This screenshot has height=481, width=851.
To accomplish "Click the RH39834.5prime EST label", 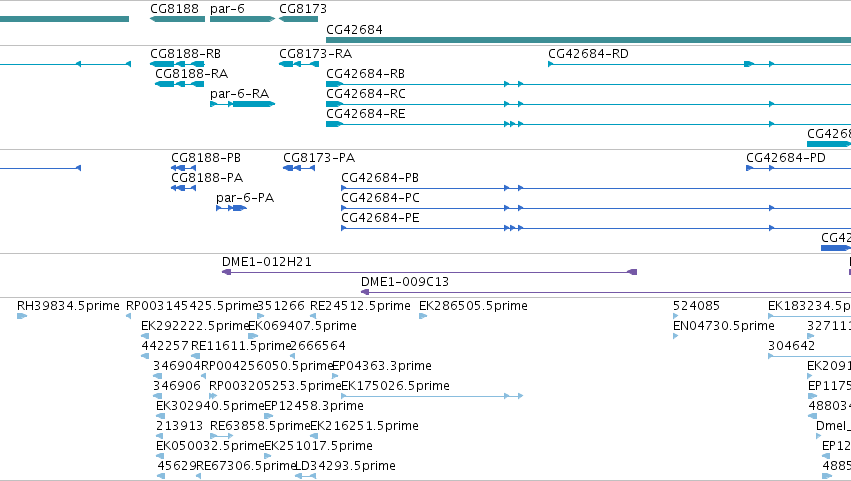I will point(68,306).
